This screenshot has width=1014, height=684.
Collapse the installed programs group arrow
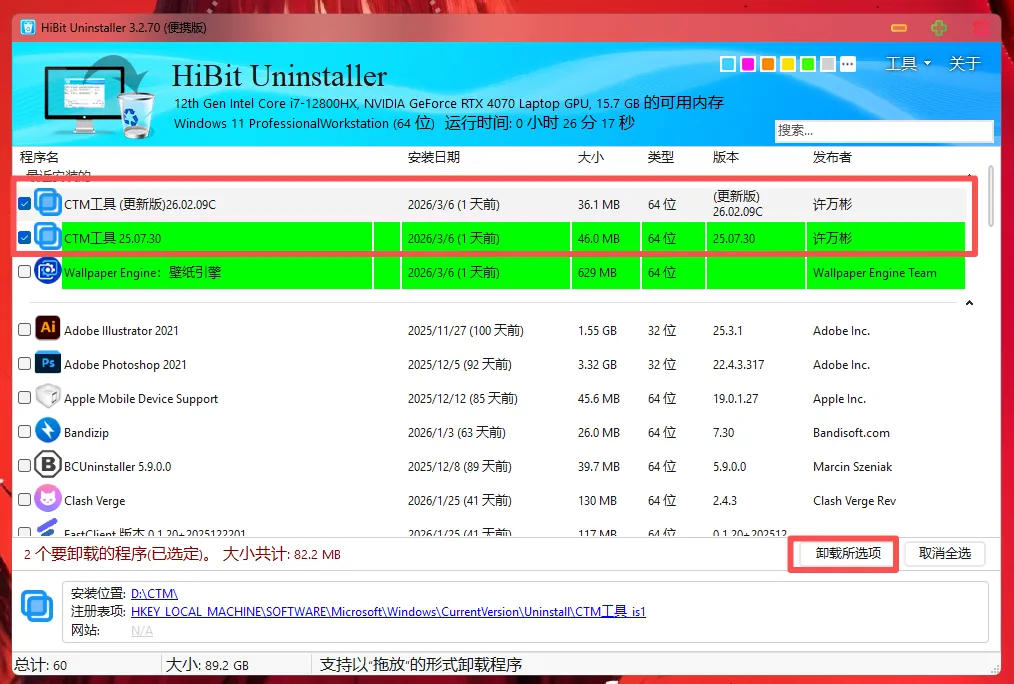pyautogui.click(x=969, y=303)
